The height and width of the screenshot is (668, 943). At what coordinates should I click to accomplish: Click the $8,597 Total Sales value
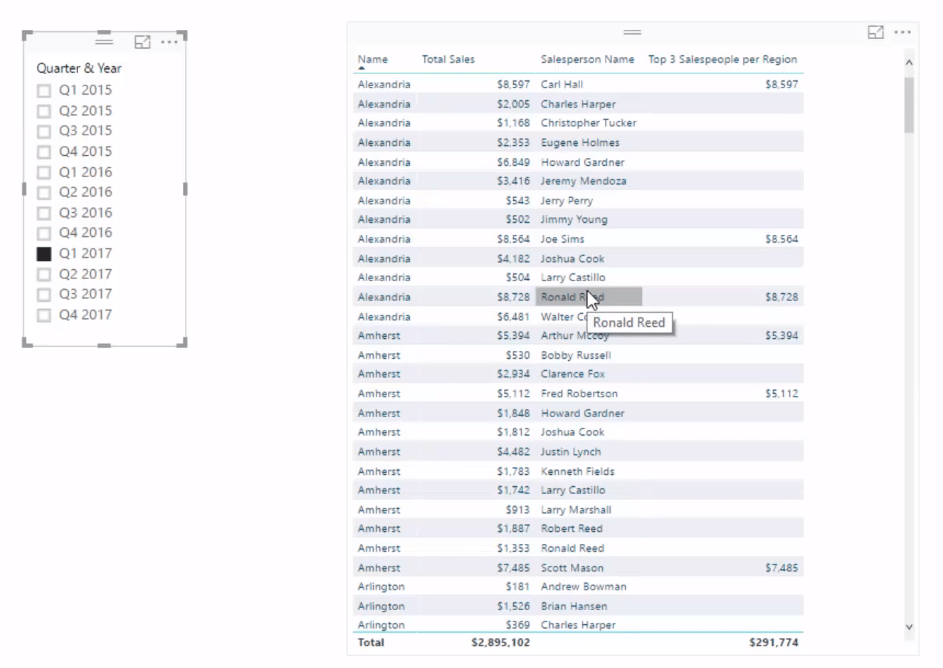point(513,84)
